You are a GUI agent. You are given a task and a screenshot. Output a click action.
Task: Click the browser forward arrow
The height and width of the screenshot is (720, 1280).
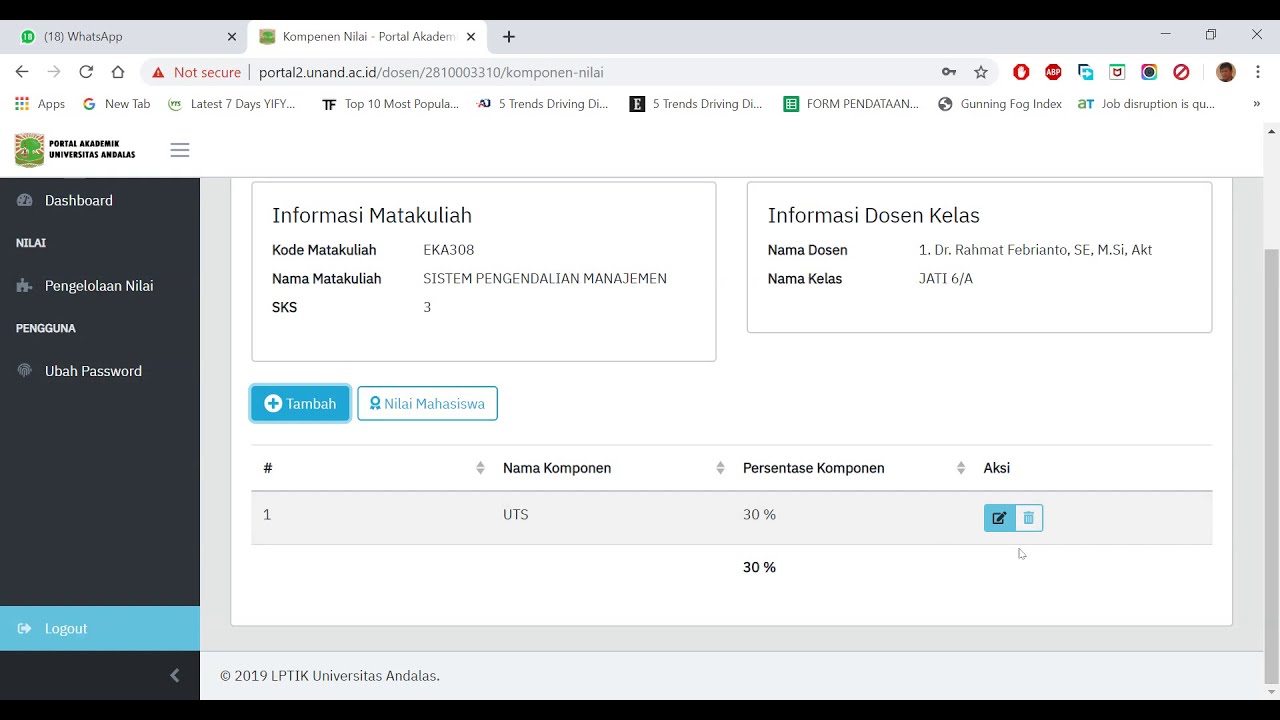click(54, 72)
